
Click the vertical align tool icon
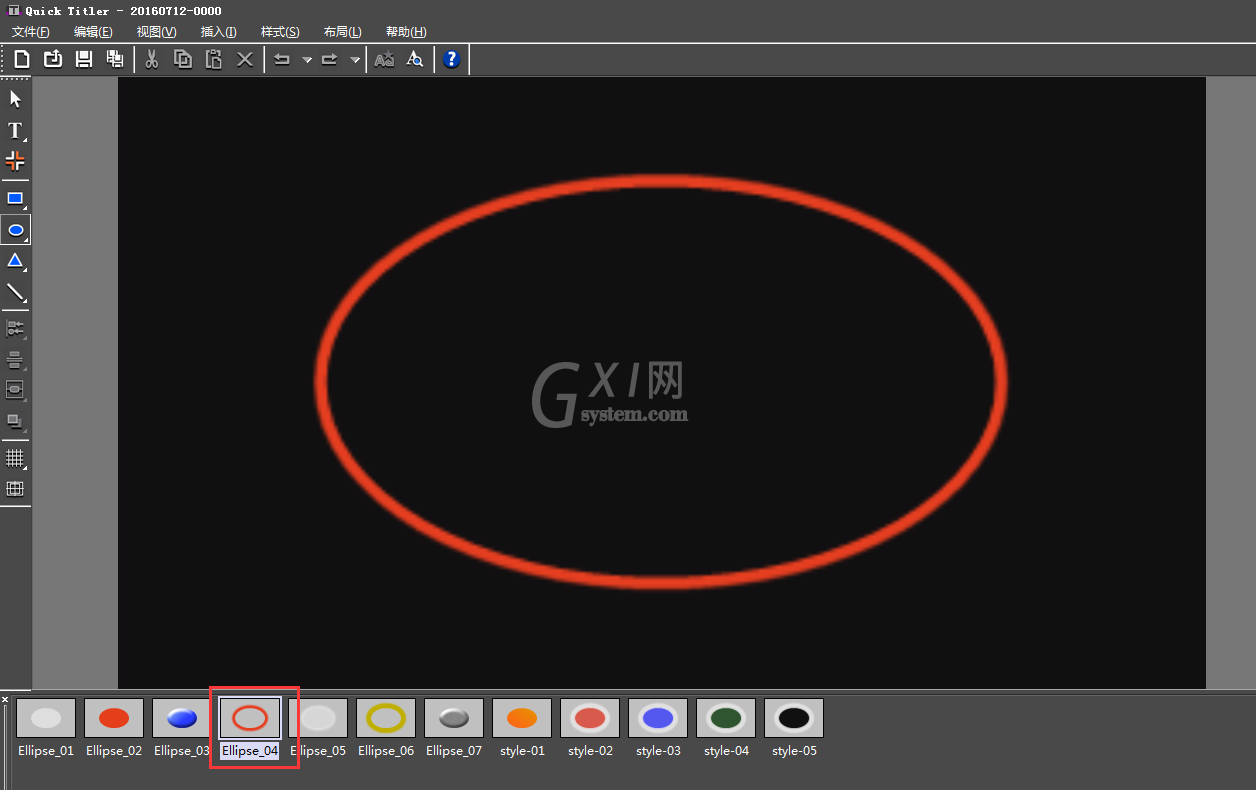[15, 360]
